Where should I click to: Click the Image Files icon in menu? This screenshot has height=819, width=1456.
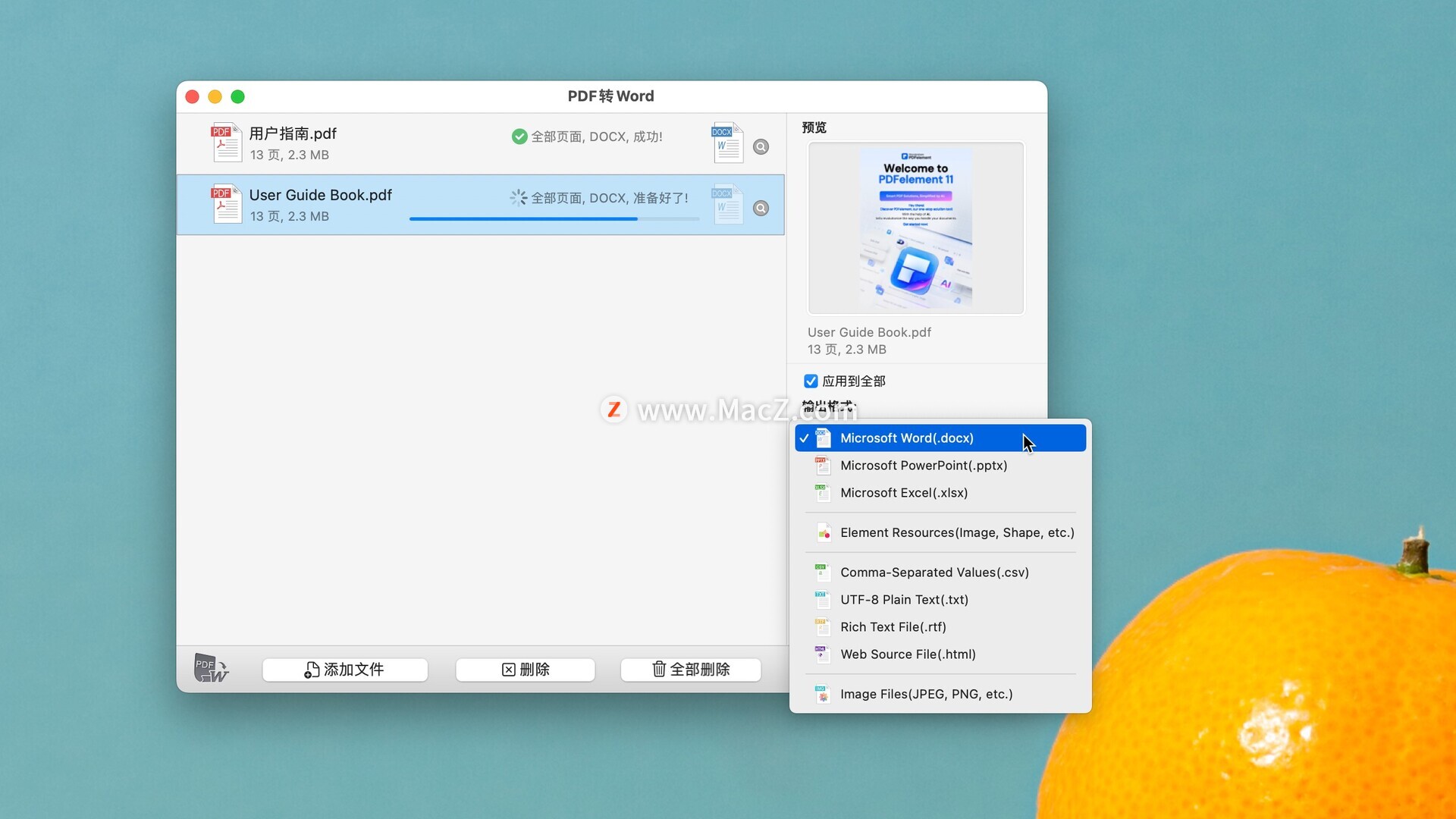[x=823, y=695]
